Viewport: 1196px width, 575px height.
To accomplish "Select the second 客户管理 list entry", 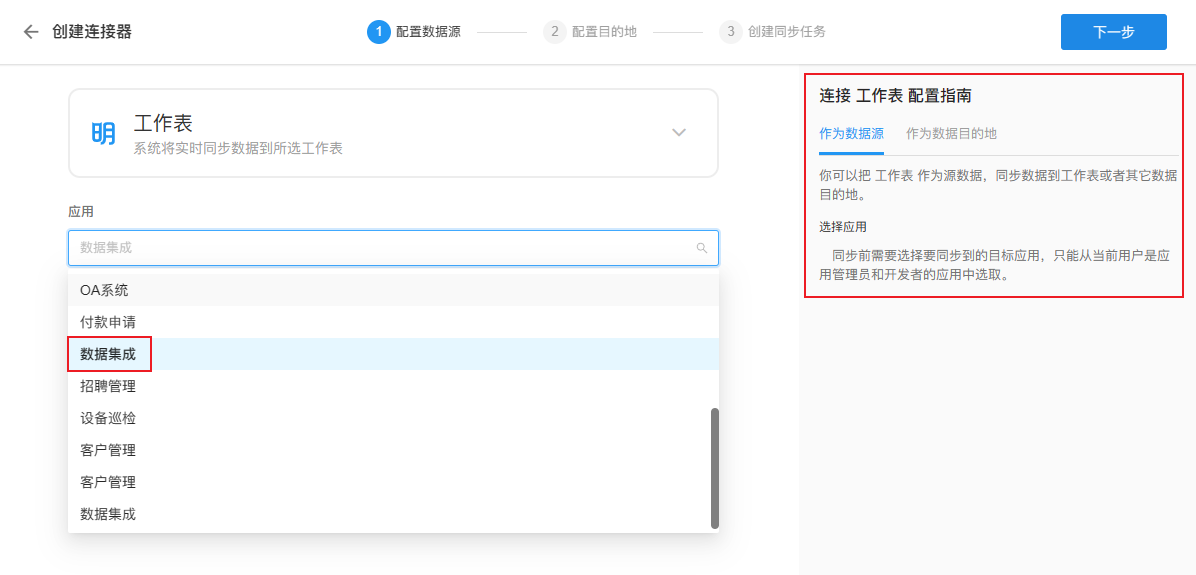I will [108, 482].
